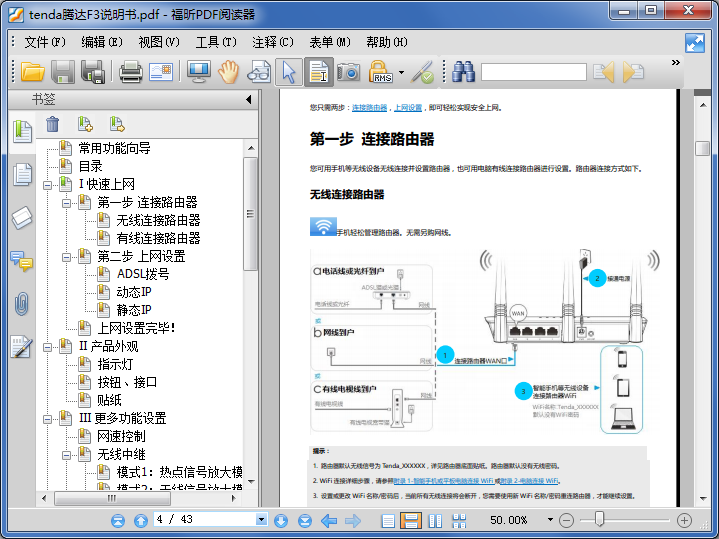Viewport: 719px width, 539px height.
Task: Select the arrow pointer tool
Action: pos(289,72)
